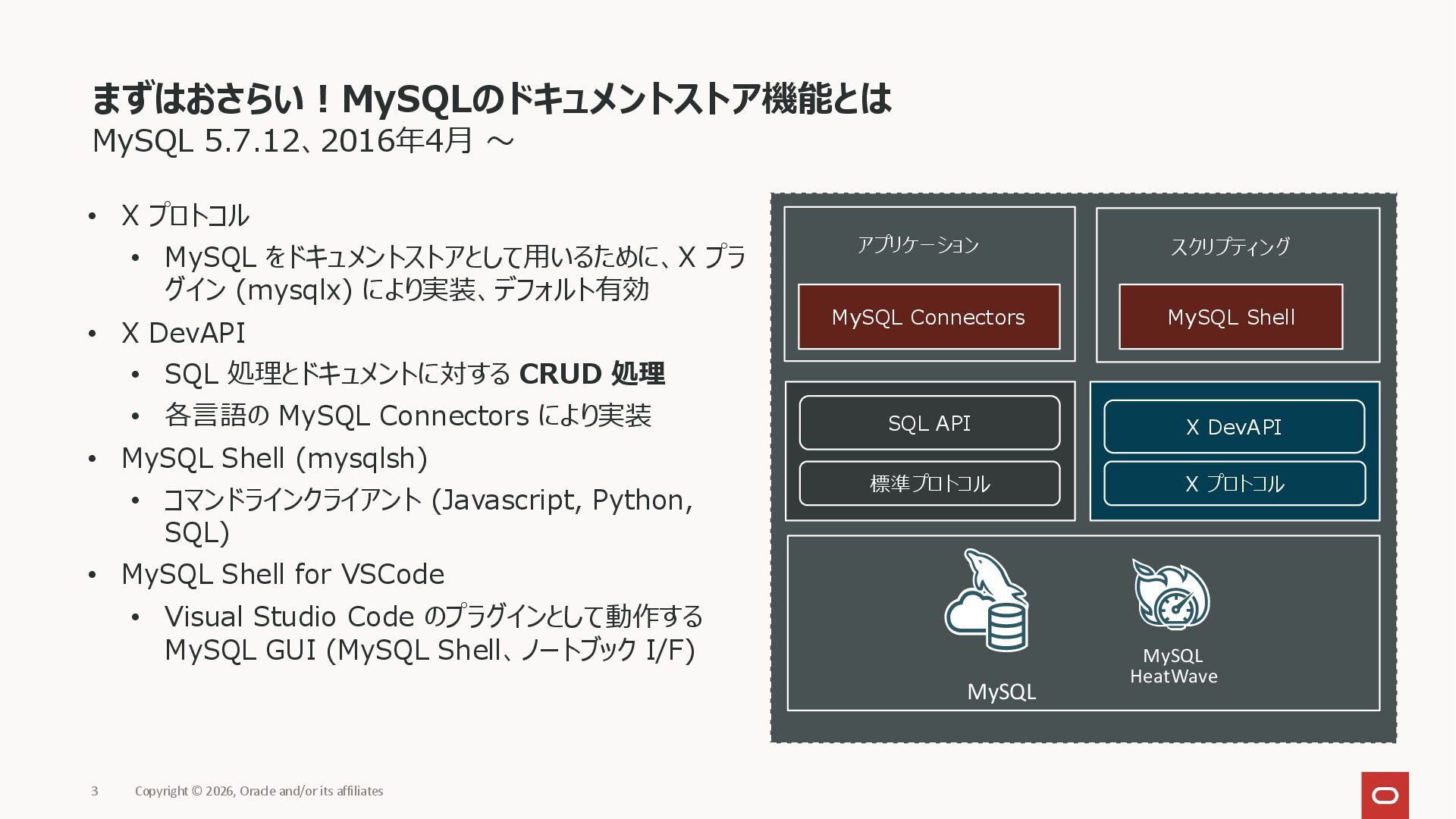Image resolution: width=1456 pixels, height=819 pixels.
Task: Select the MySQL Connectors box
Action: click(x=928, y=317)
